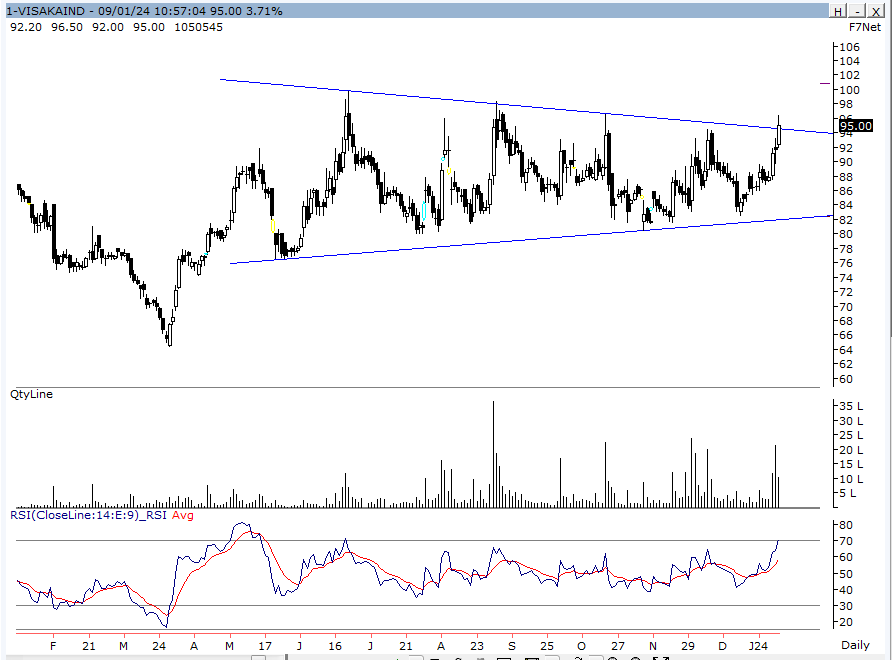Click the 20 label on the RSI axis
This screenshot has width=892, height=660.
[x=846, y=622]
